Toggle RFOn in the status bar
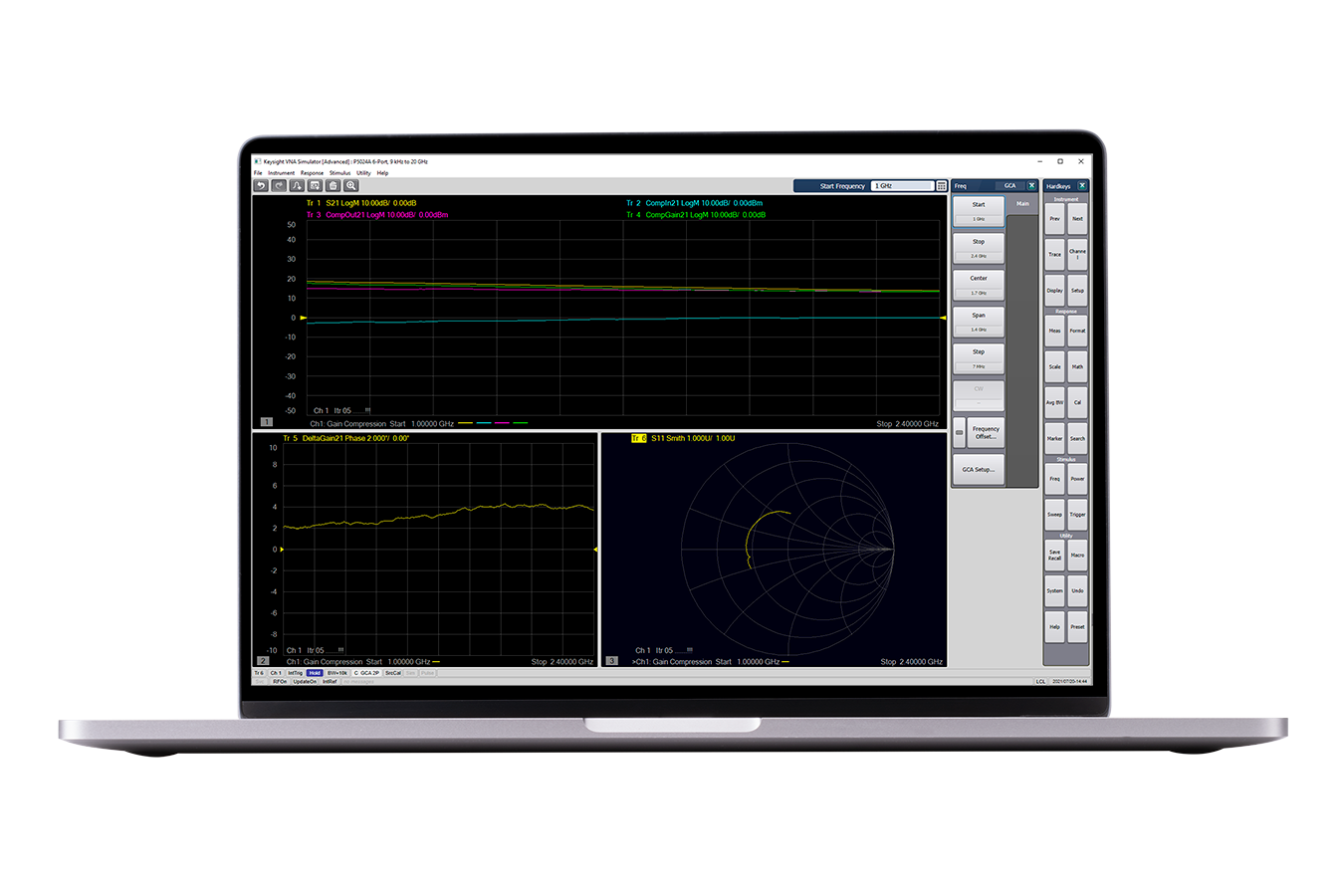1344x896 pixels. point(280,682)
